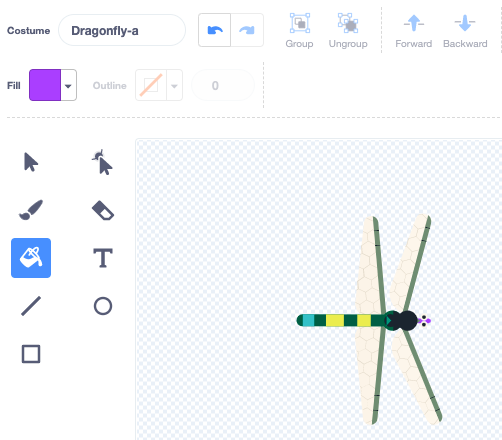Expand the Outline color dropdown arrow
This screenshot has height=440, width=502.
pyautogui.click(x=174, y=85)
